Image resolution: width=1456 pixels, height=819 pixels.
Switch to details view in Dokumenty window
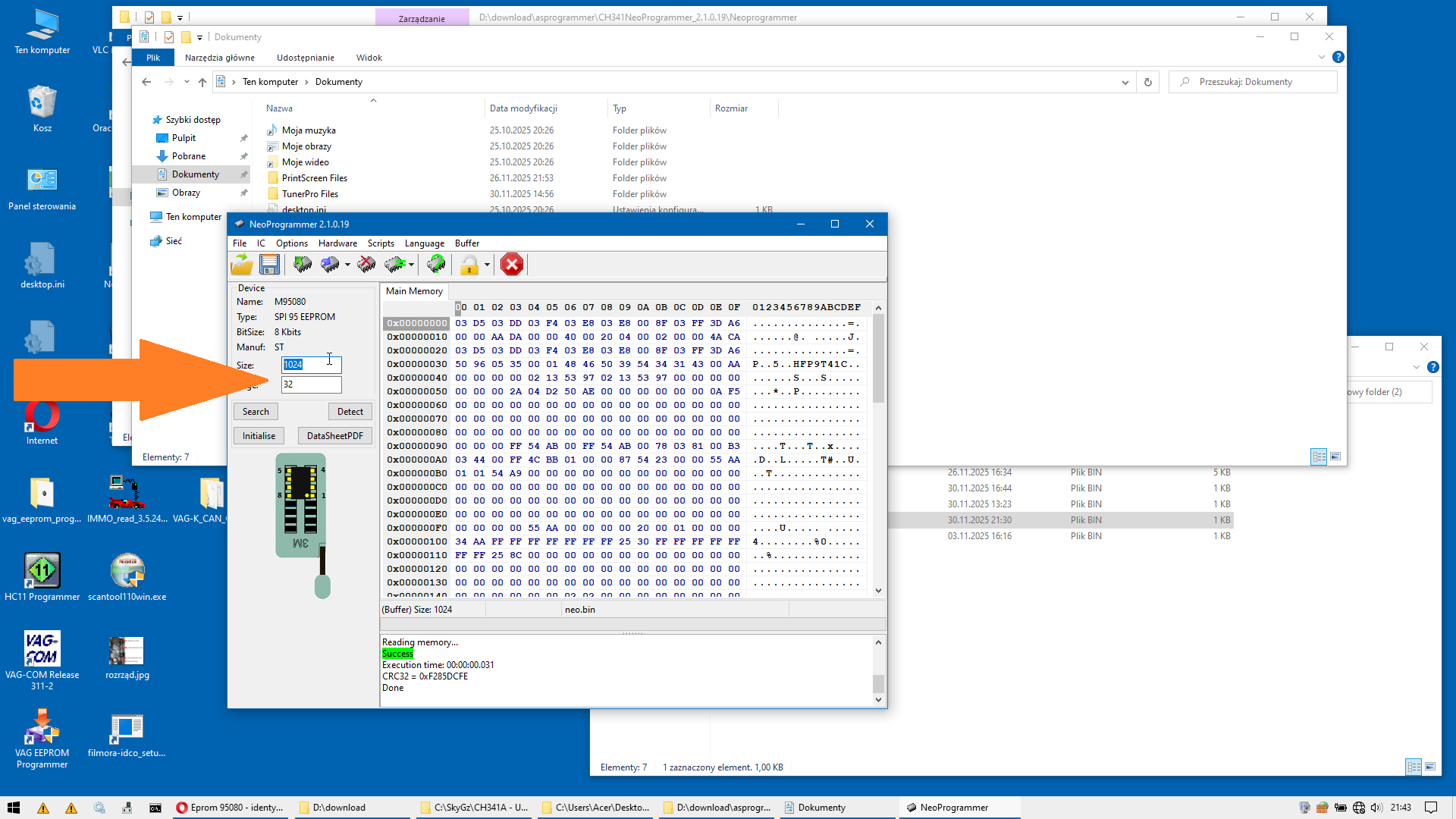click(1319, 457)
